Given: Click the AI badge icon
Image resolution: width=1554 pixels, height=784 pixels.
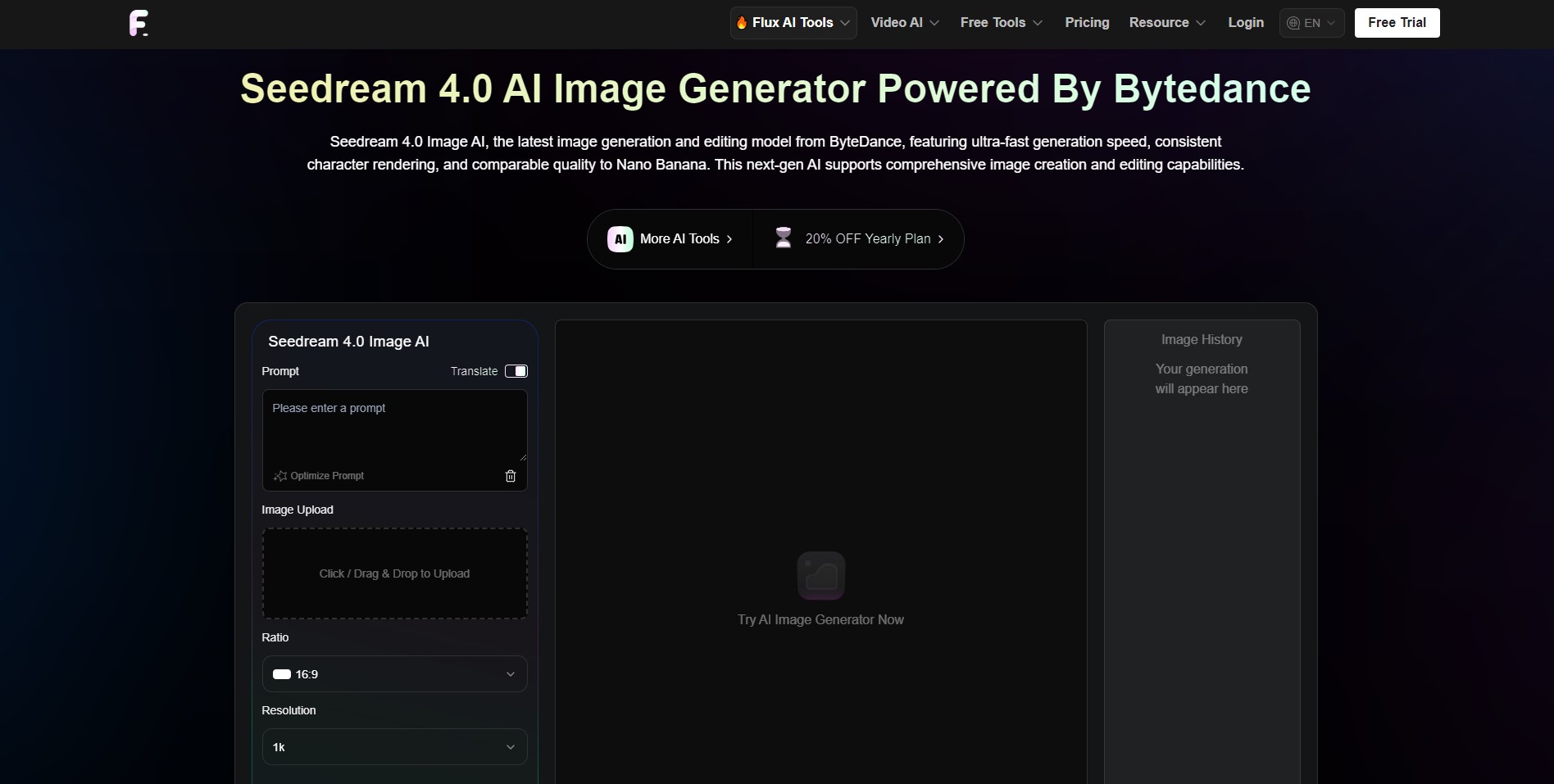Looking at the screenshot, I should [x=620, y=239].
